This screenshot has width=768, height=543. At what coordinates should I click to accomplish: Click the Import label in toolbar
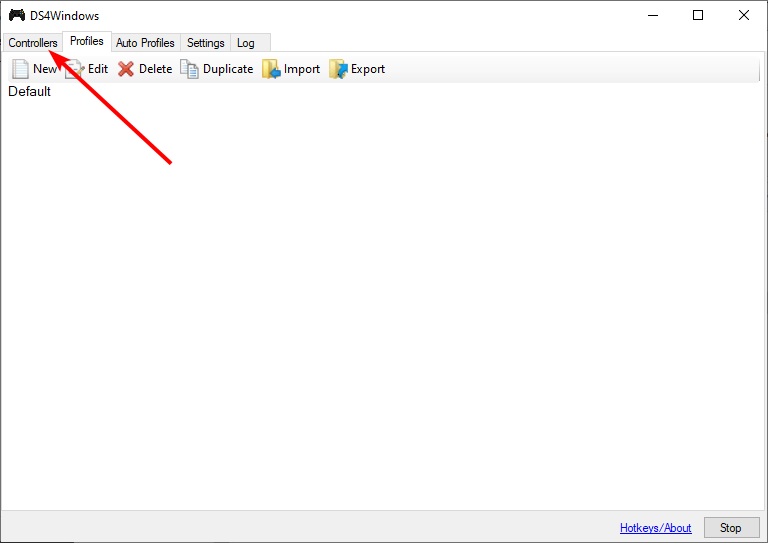tap(302, 70)
